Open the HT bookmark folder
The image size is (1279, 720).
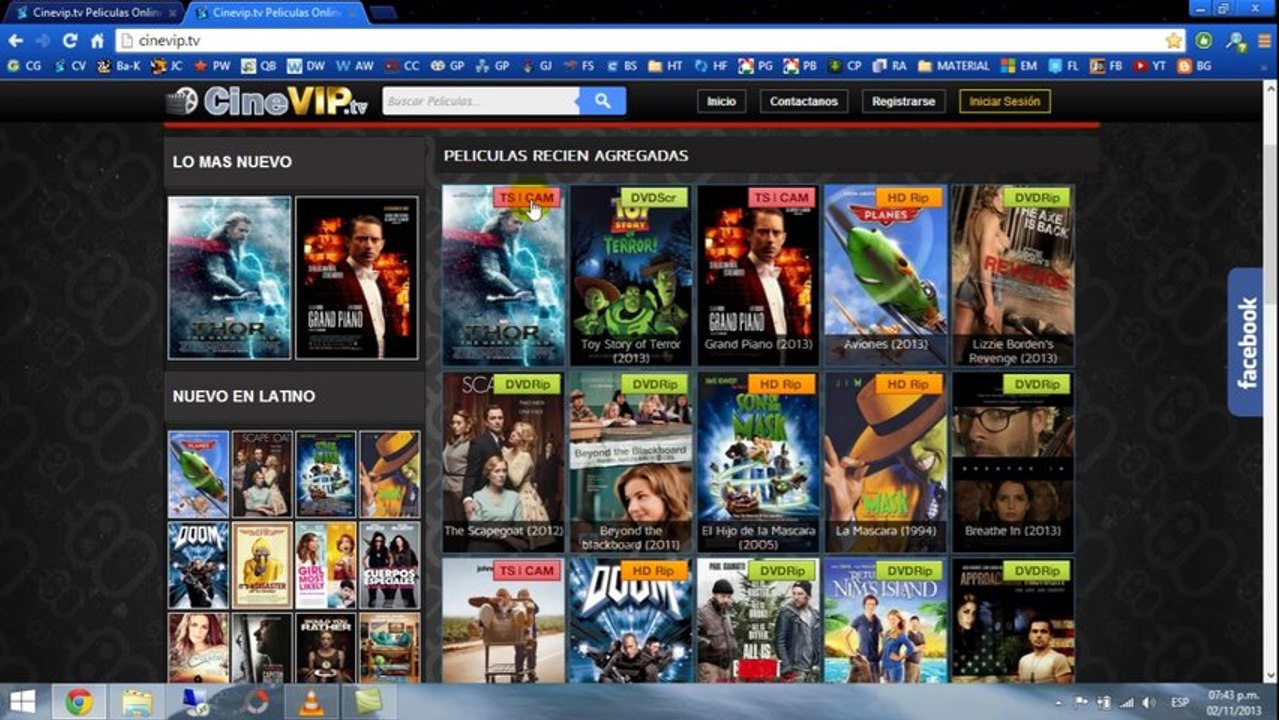[665, 66]
